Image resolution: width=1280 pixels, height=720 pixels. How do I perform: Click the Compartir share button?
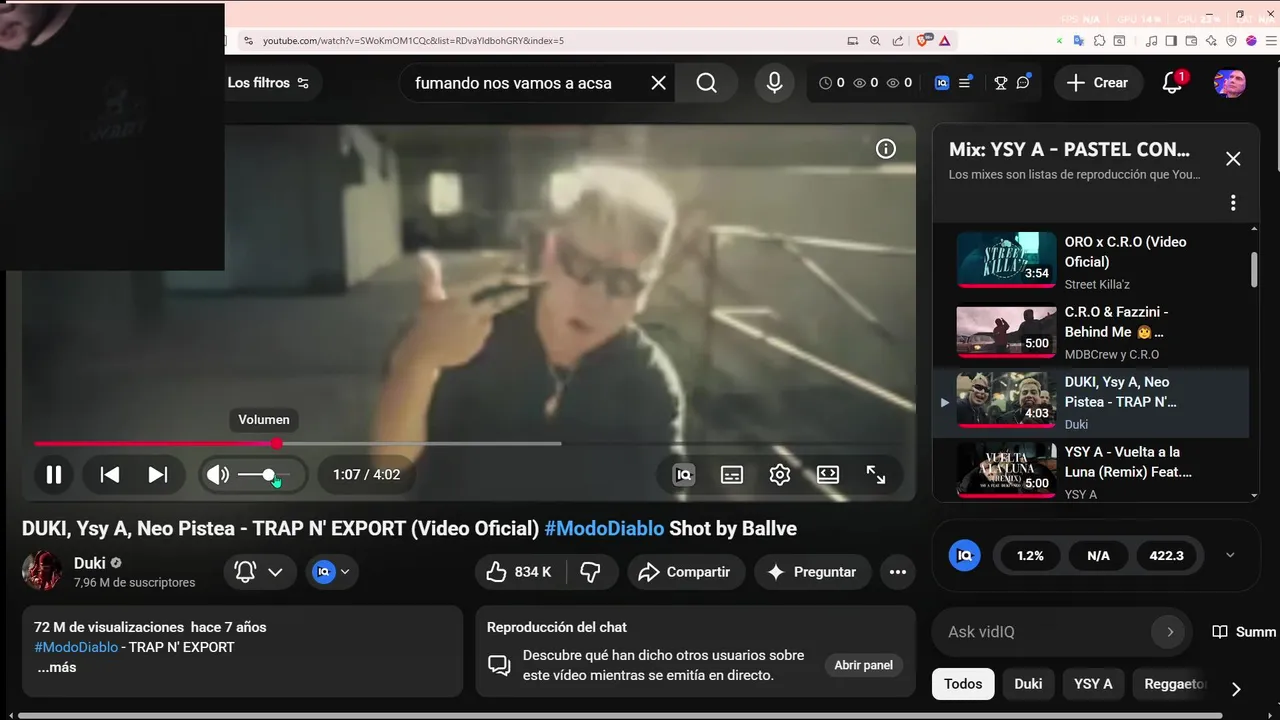click(686, 572)
